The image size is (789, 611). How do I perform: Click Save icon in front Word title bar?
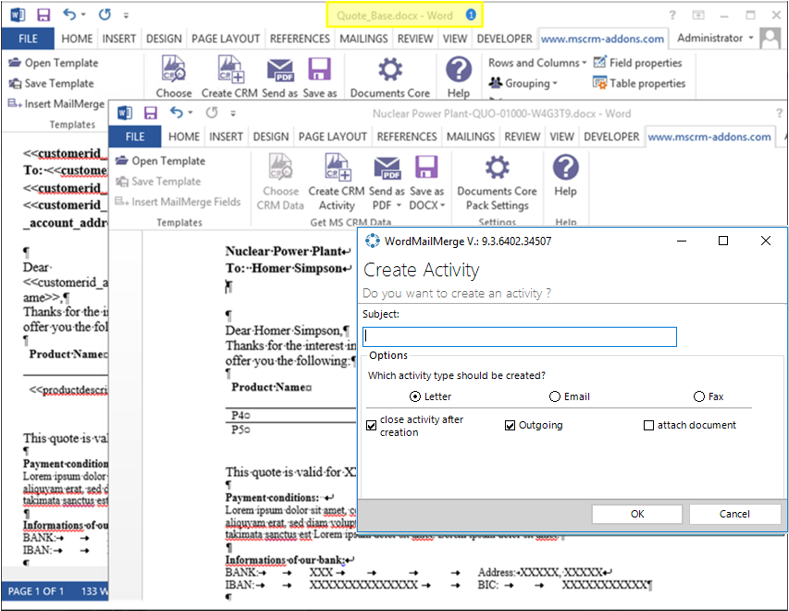150,113
